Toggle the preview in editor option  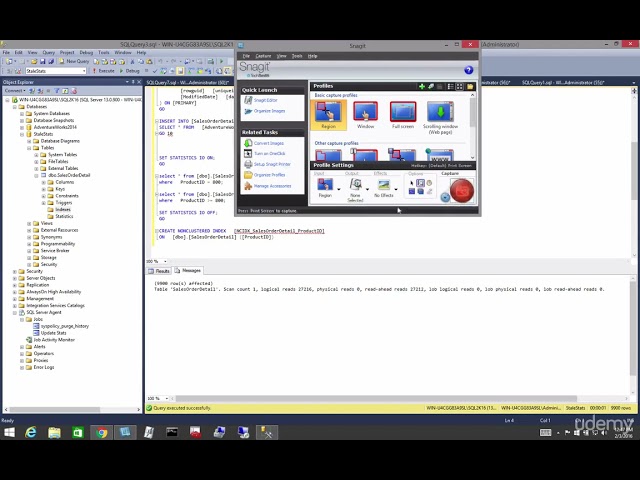(420, 183)
